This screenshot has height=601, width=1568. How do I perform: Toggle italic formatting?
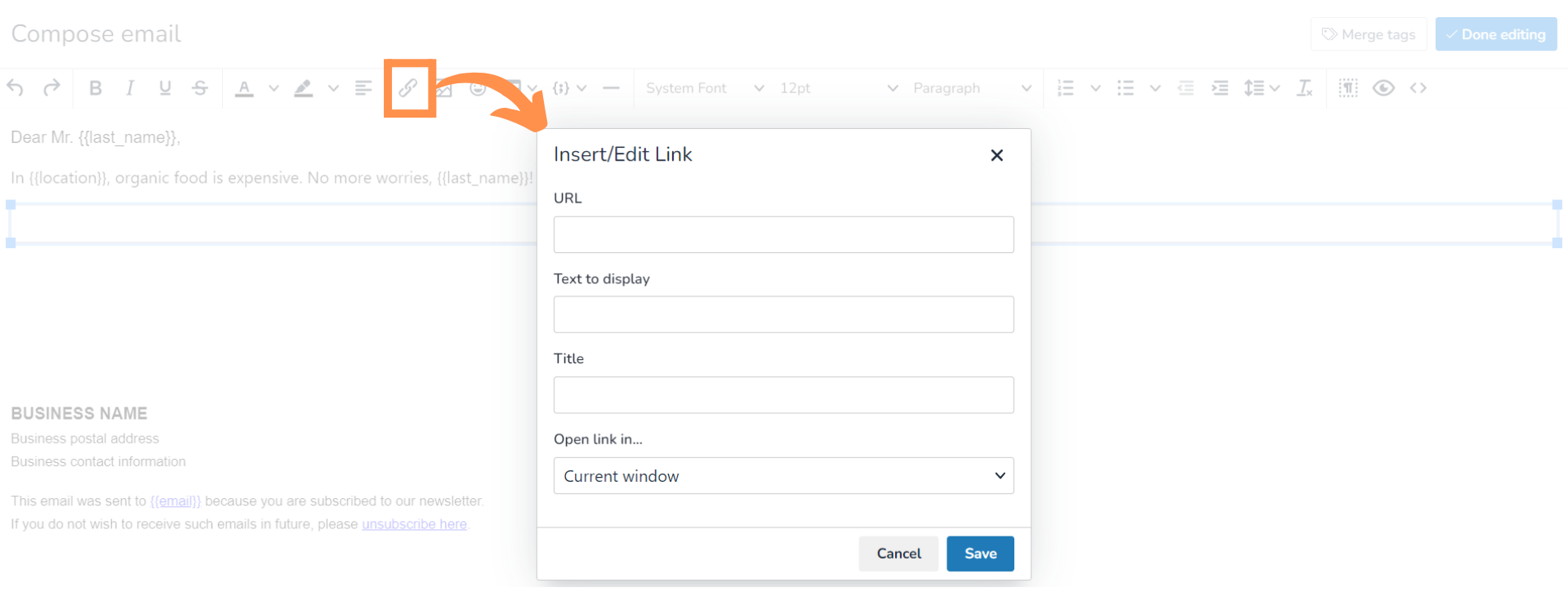(130, 88)
